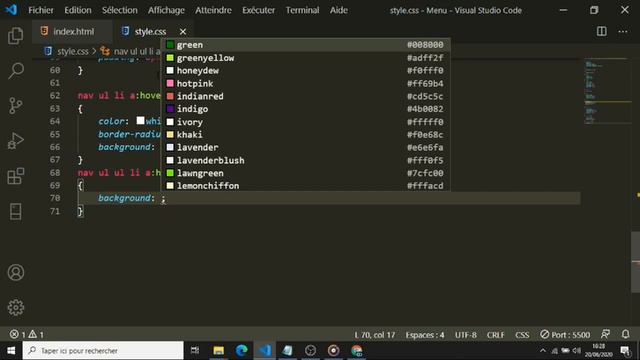This screenshot has height=360, width=640.
Task: Select lemonchiffon suggestion
Action: tap(306, 186)
